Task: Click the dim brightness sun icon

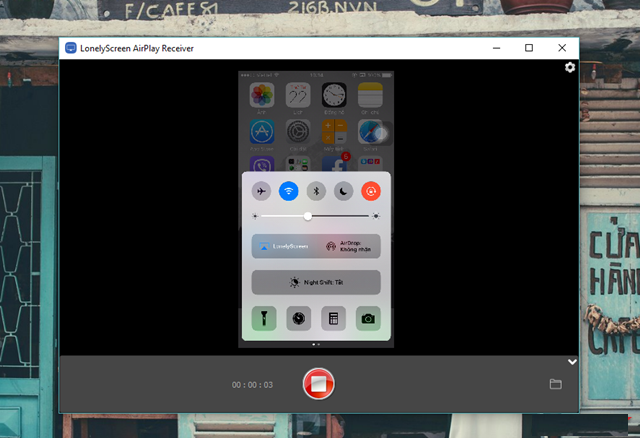Action: (256, 216)
